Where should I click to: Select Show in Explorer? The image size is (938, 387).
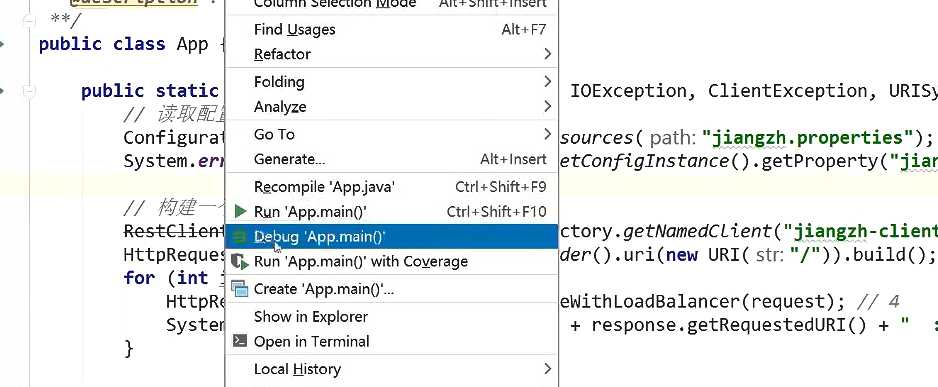[391, 316]
